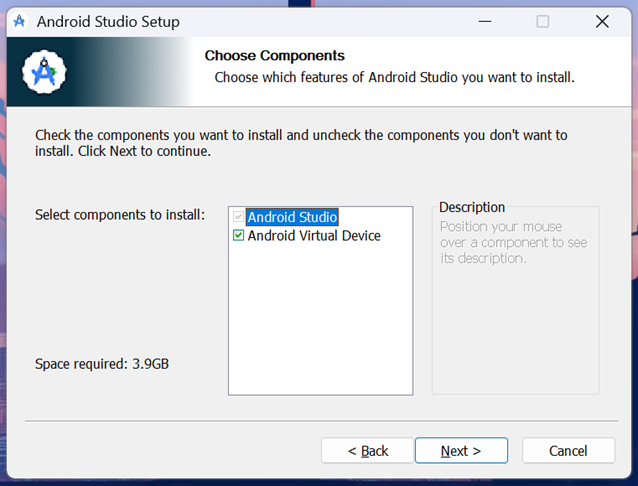Click the 'Choose Components' header title
Screen dimensions: 638x486
[275, 55]
